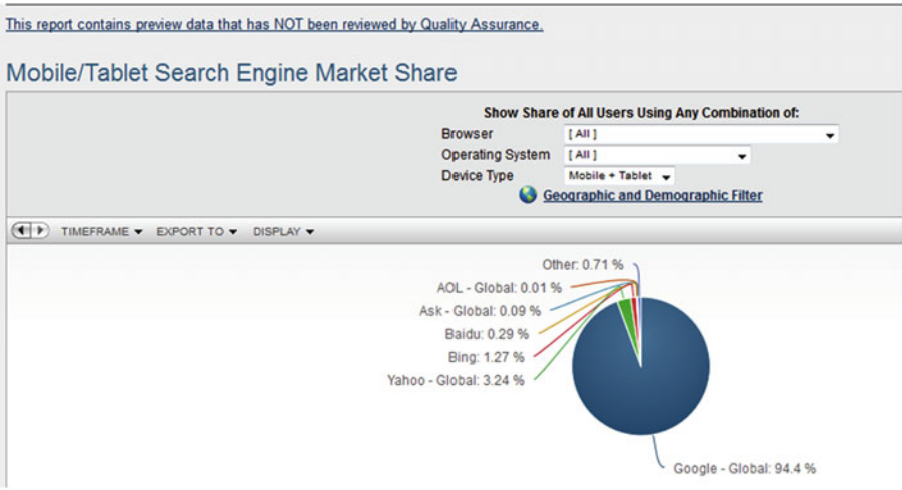902x490 pixels.
Task: Open the TIMEFRAME menu
Action: pos(101,232)
